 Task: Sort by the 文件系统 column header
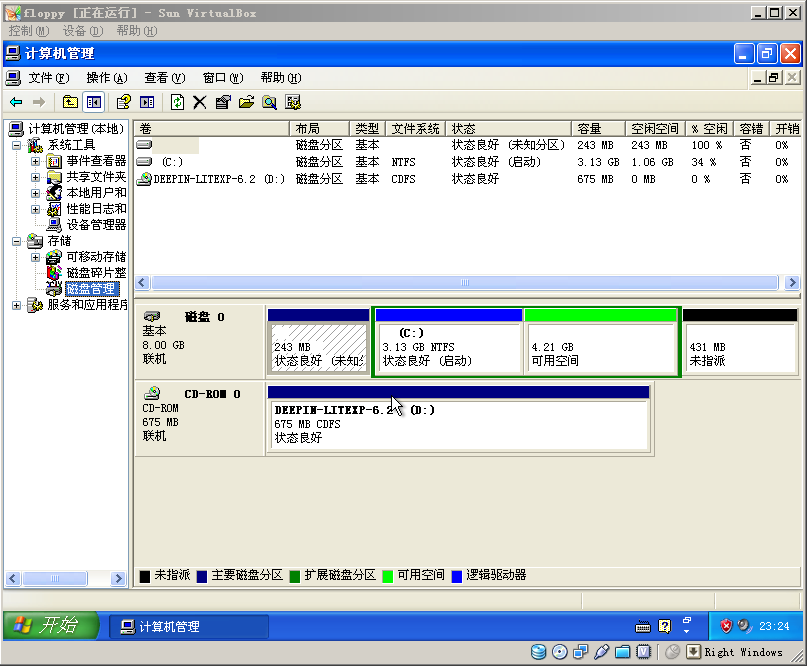[415, 128]
